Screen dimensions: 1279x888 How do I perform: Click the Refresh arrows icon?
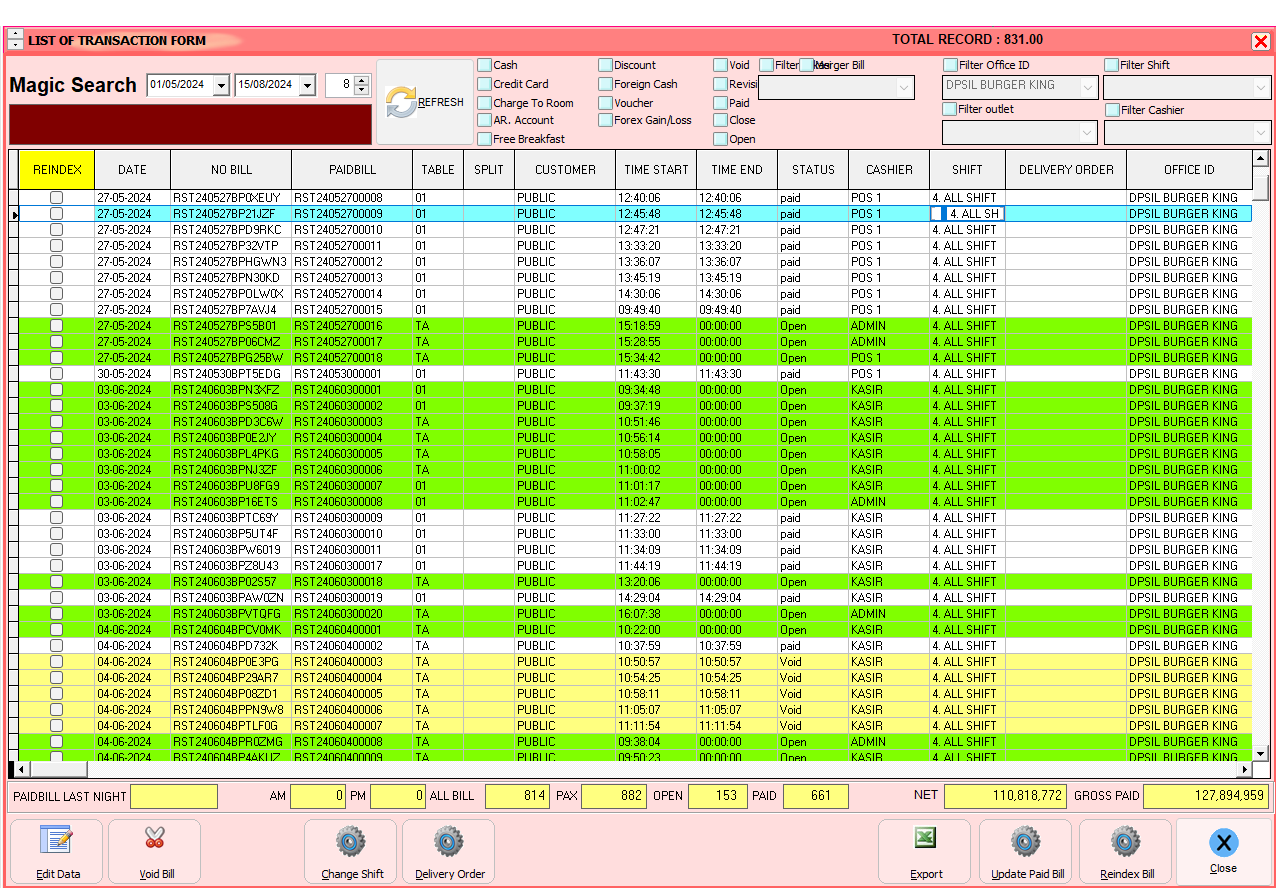click(x=400, y=102)
